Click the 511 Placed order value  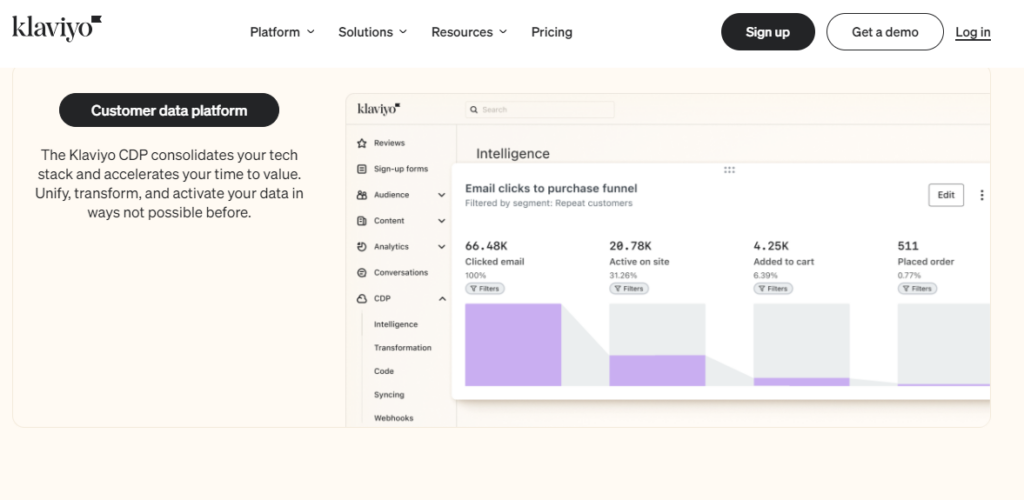pos(908,246)
